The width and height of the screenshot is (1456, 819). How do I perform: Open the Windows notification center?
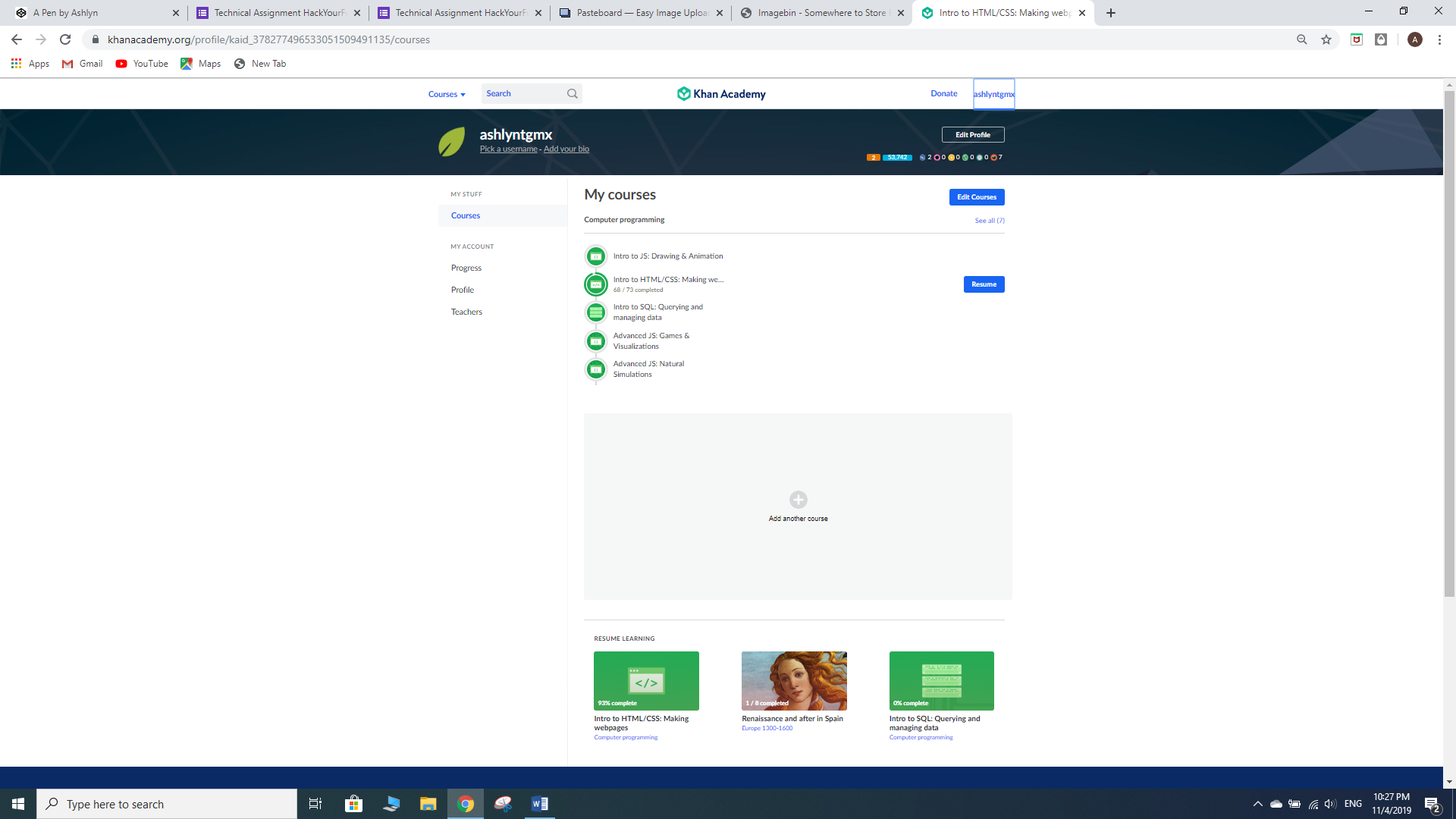[x=1432, y=805]
